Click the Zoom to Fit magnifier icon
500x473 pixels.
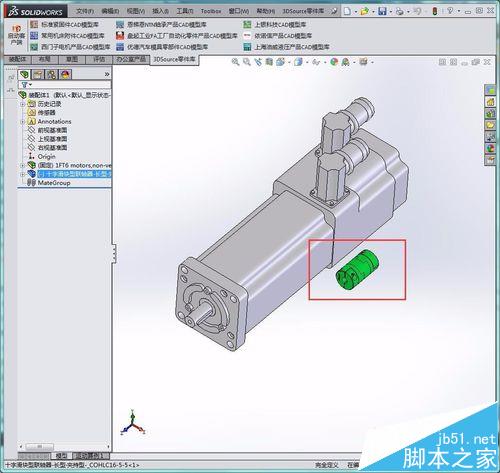pyautogui.click(x=235, y=62)
